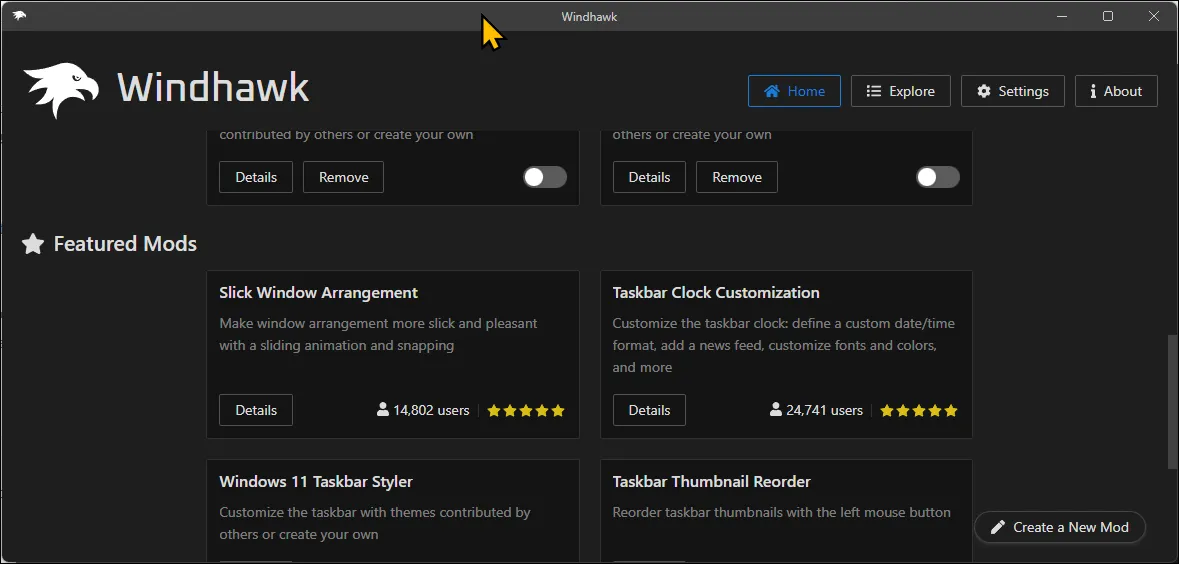
Task: Click the star rating of Taskbar Clock Customization
Action: [x=919, y=410]
